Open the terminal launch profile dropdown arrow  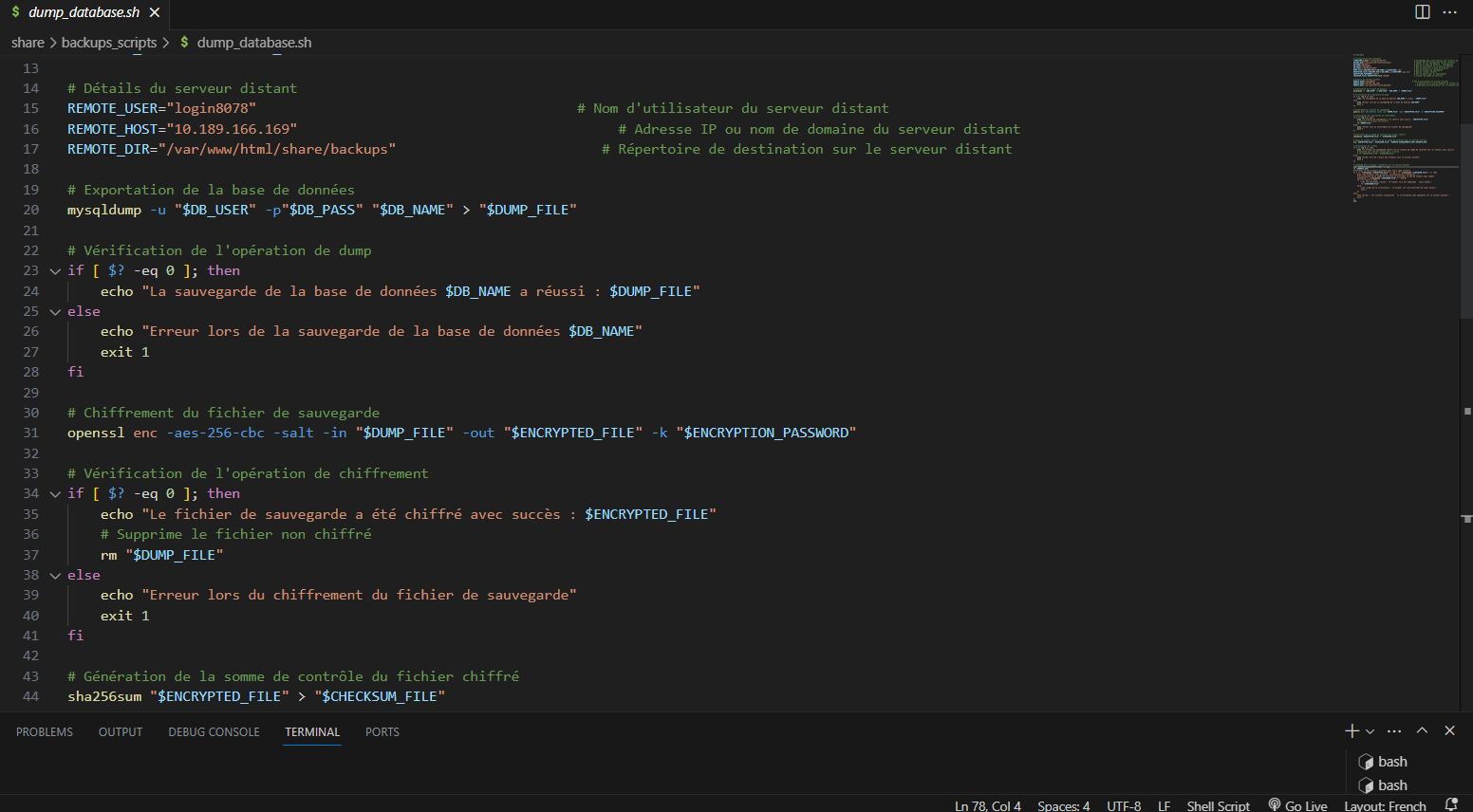click(1370, 731)
